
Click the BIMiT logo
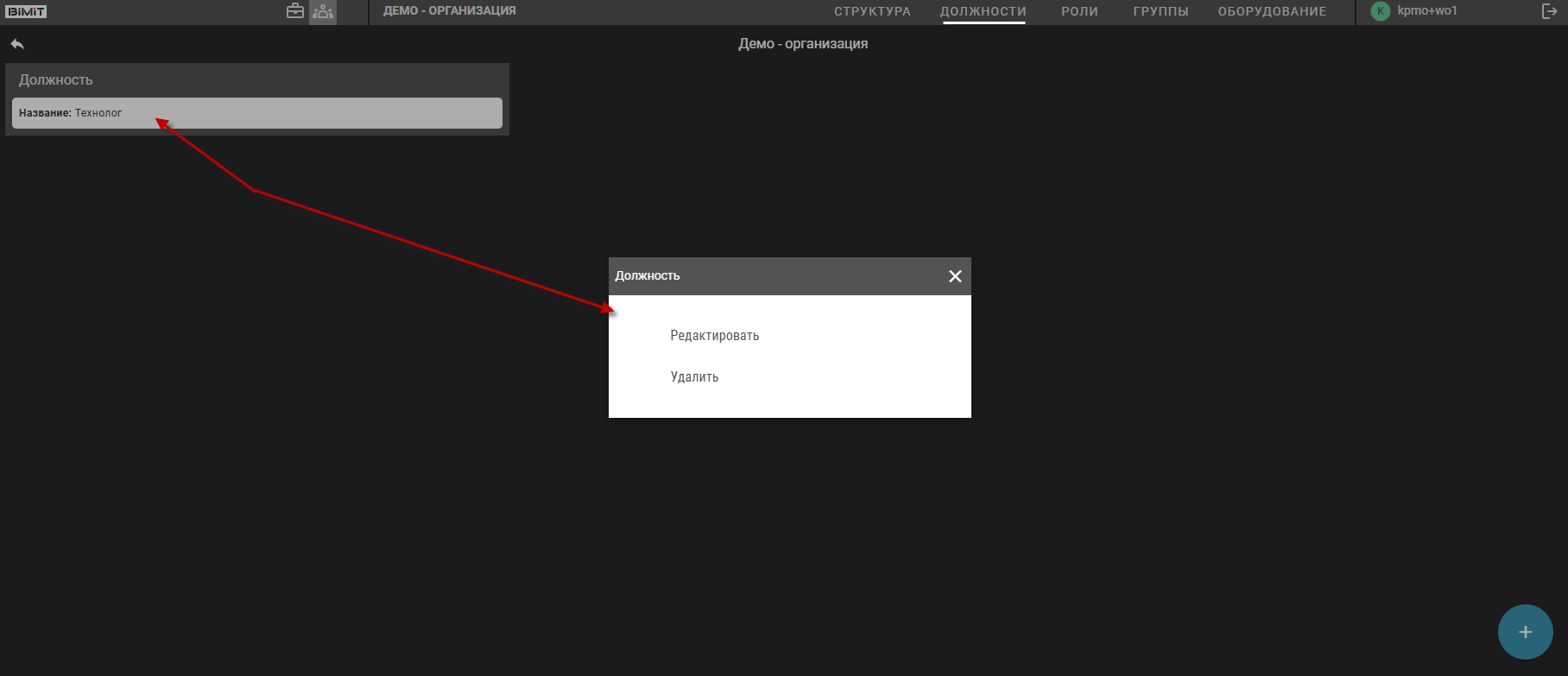(26, 12)
